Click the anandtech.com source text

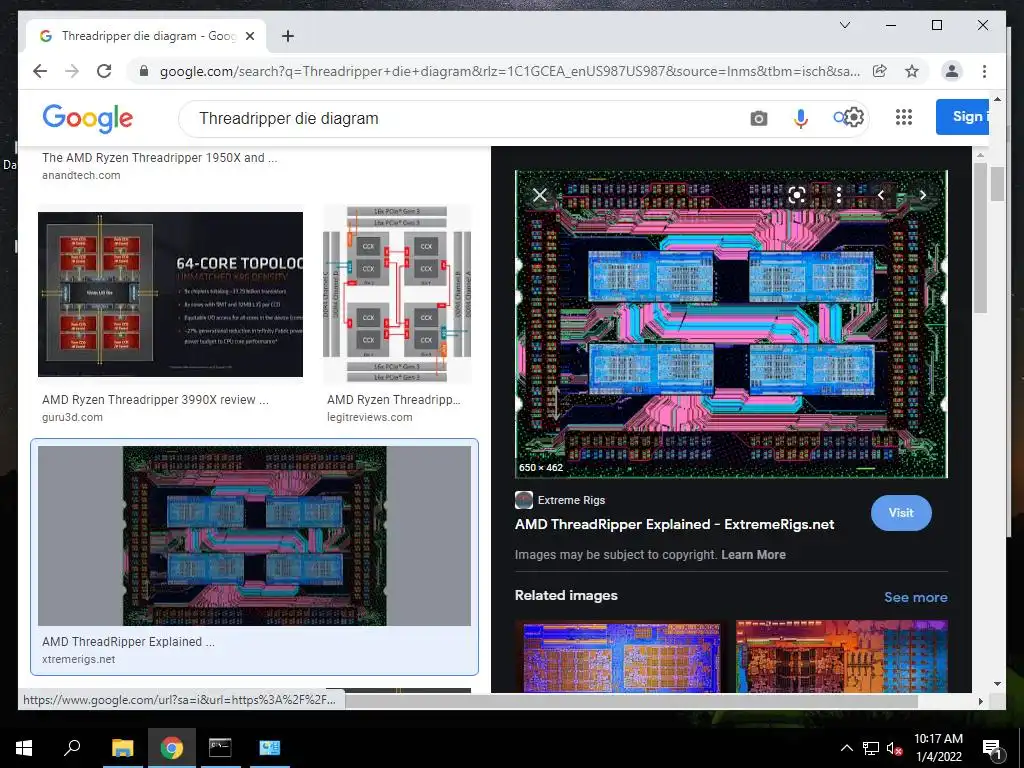pyautogui.click(x=81, y=175)
